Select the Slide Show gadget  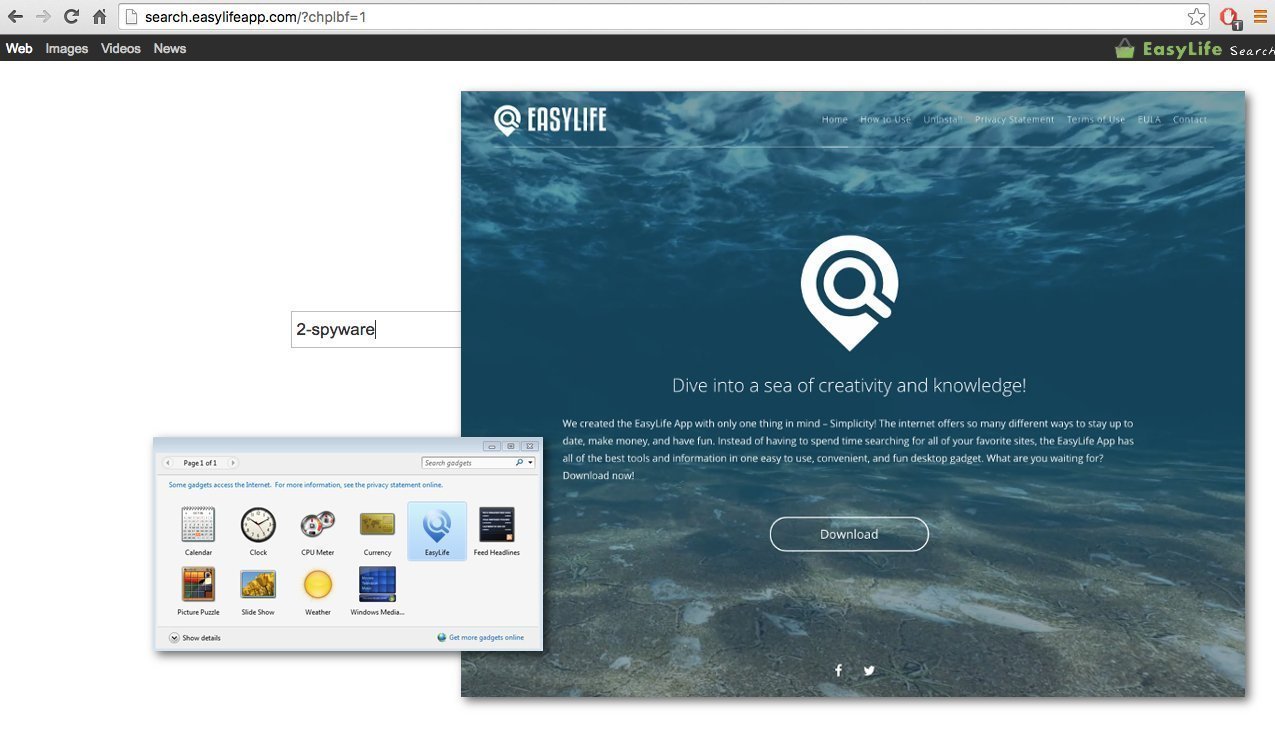point(258,591)
